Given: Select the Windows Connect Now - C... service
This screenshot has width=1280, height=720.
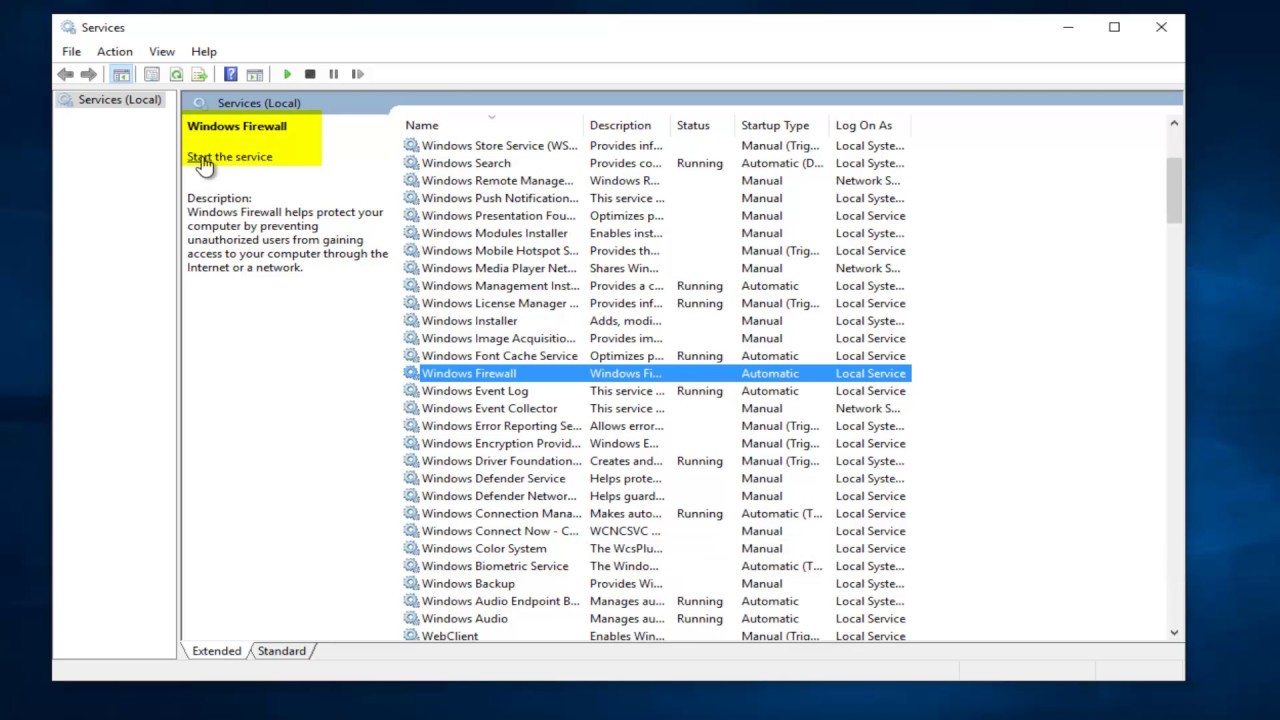Looking at the screenshot, I should tap(656, 531).
